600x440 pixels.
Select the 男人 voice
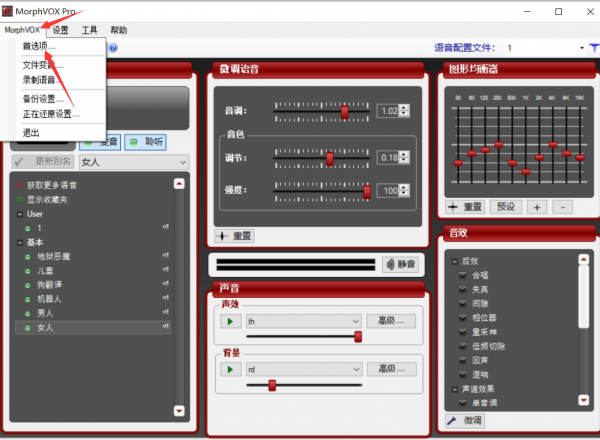point(45,313)
